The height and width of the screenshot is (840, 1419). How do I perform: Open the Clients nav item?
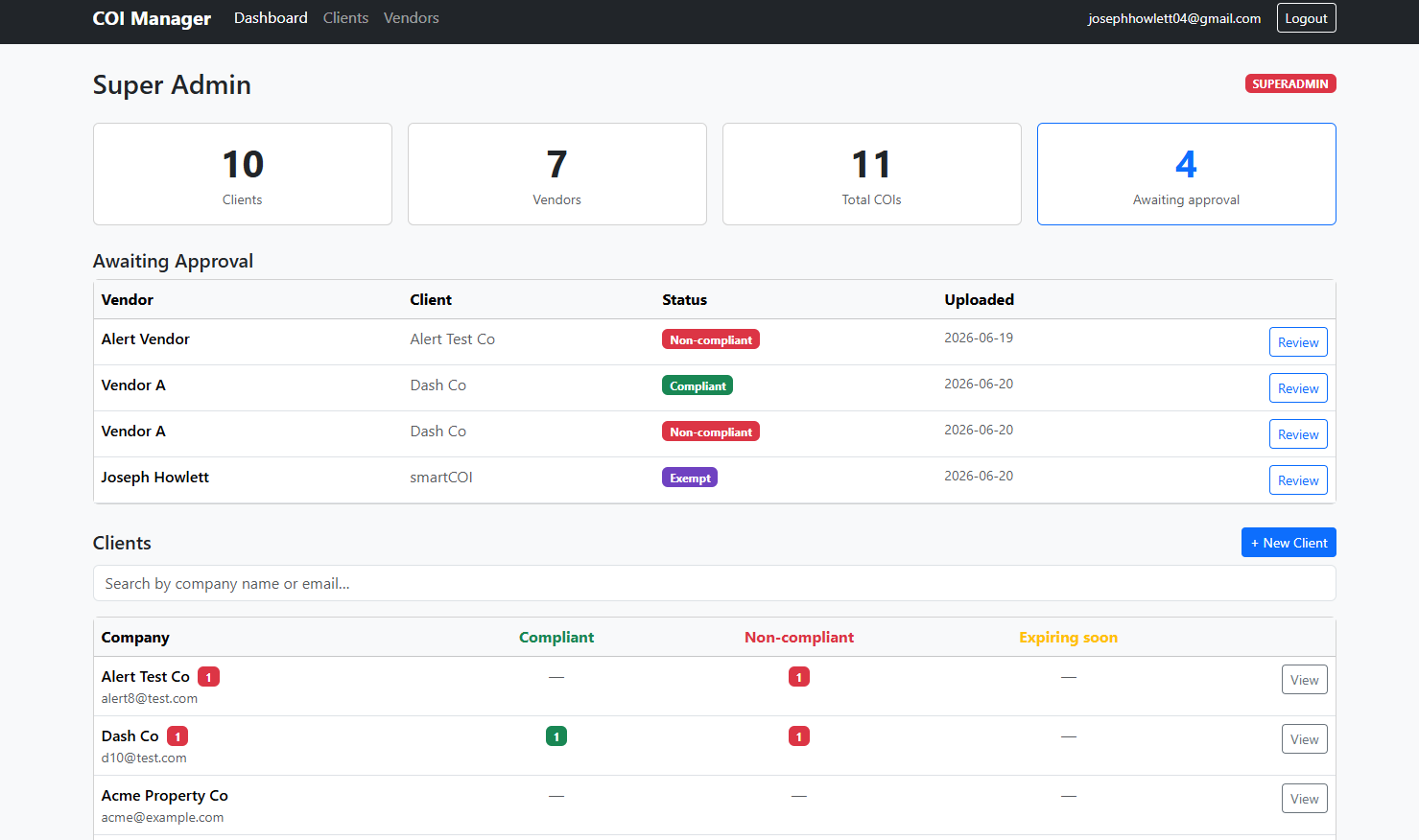[345, 18]
